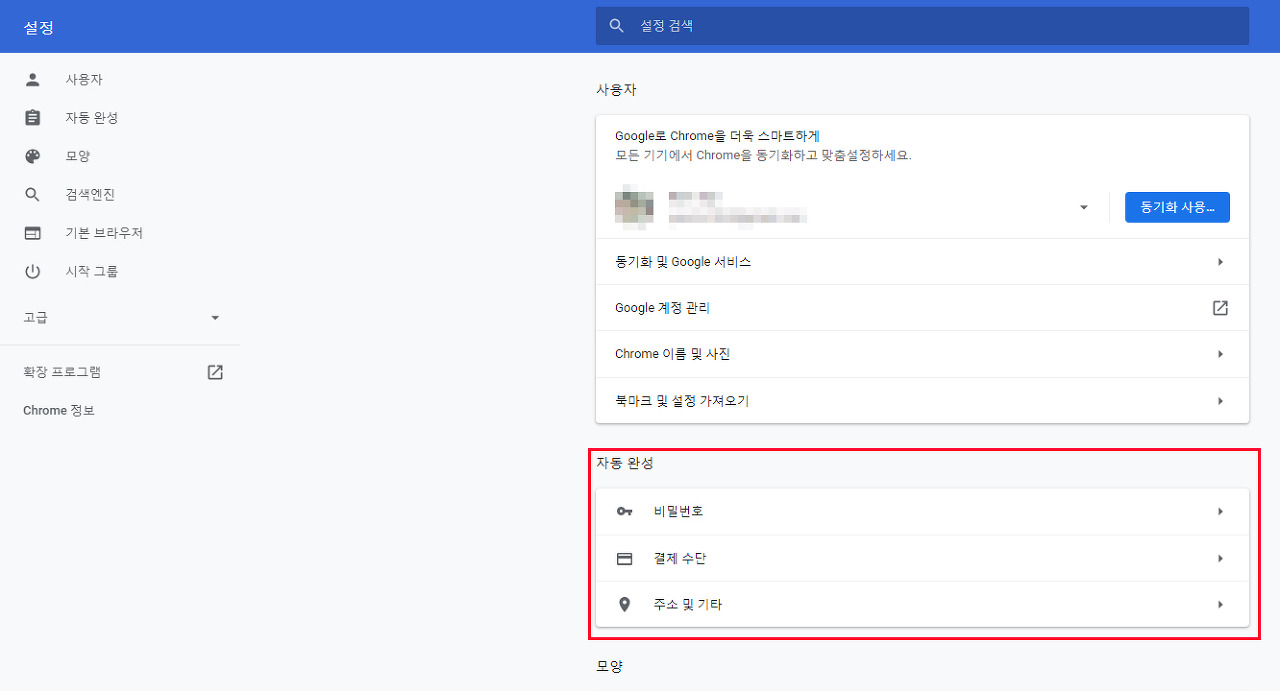Open the account dropdown arrow beside 동기화 button
The width and height of the screenshot is (1280, 691).
[x=1084, y=208]
